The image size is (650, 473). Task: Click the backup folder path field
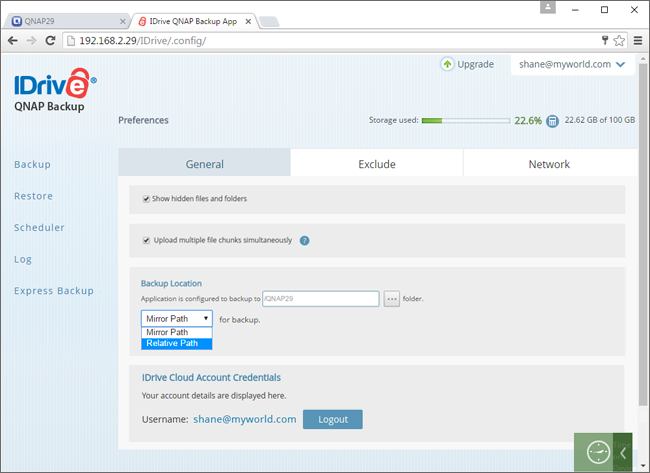point(320,298)
